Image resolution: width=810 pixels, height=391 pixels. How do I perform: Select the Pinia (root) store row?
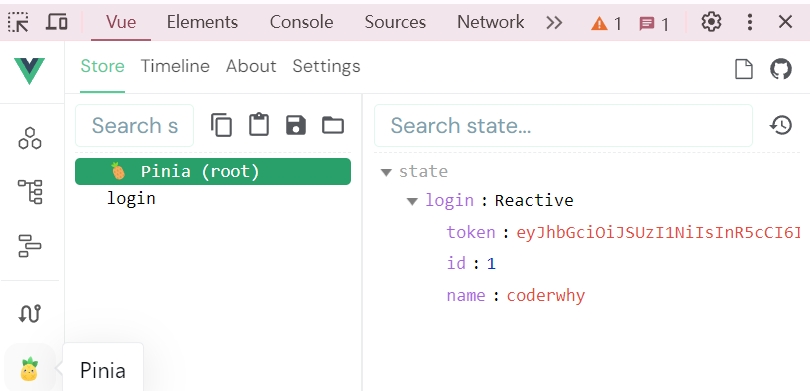[213, 171]
